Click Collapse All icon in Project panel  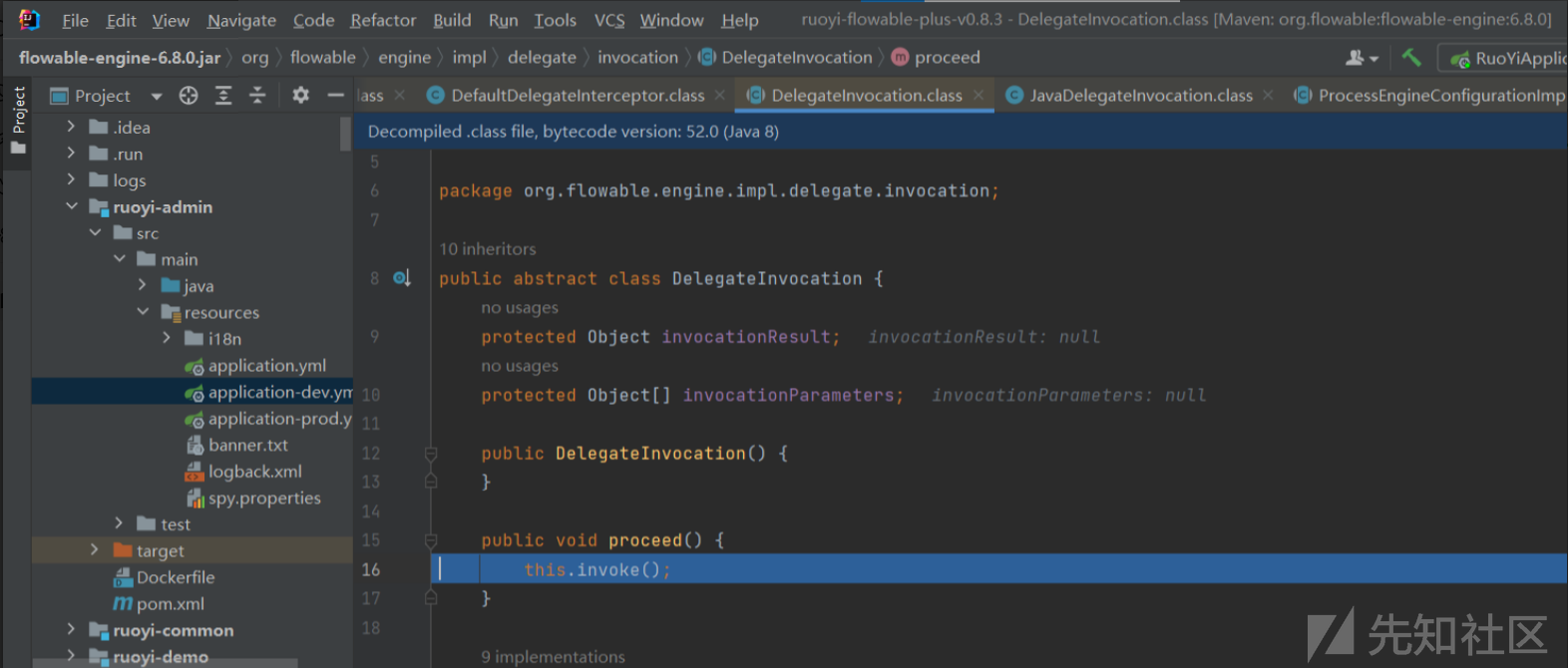[257, 96]
